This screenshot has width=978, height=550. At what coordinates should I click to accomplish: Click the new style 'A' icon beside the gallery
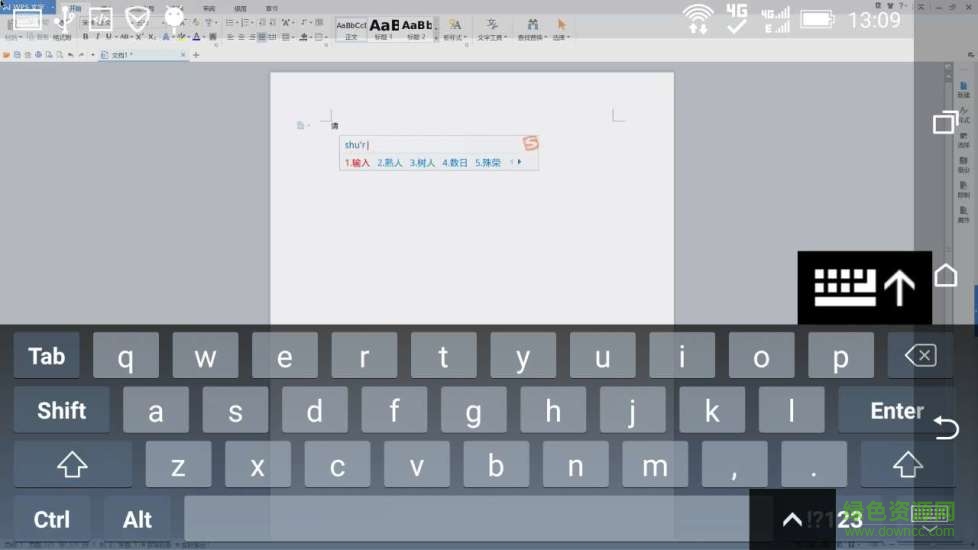coord(455,24)
